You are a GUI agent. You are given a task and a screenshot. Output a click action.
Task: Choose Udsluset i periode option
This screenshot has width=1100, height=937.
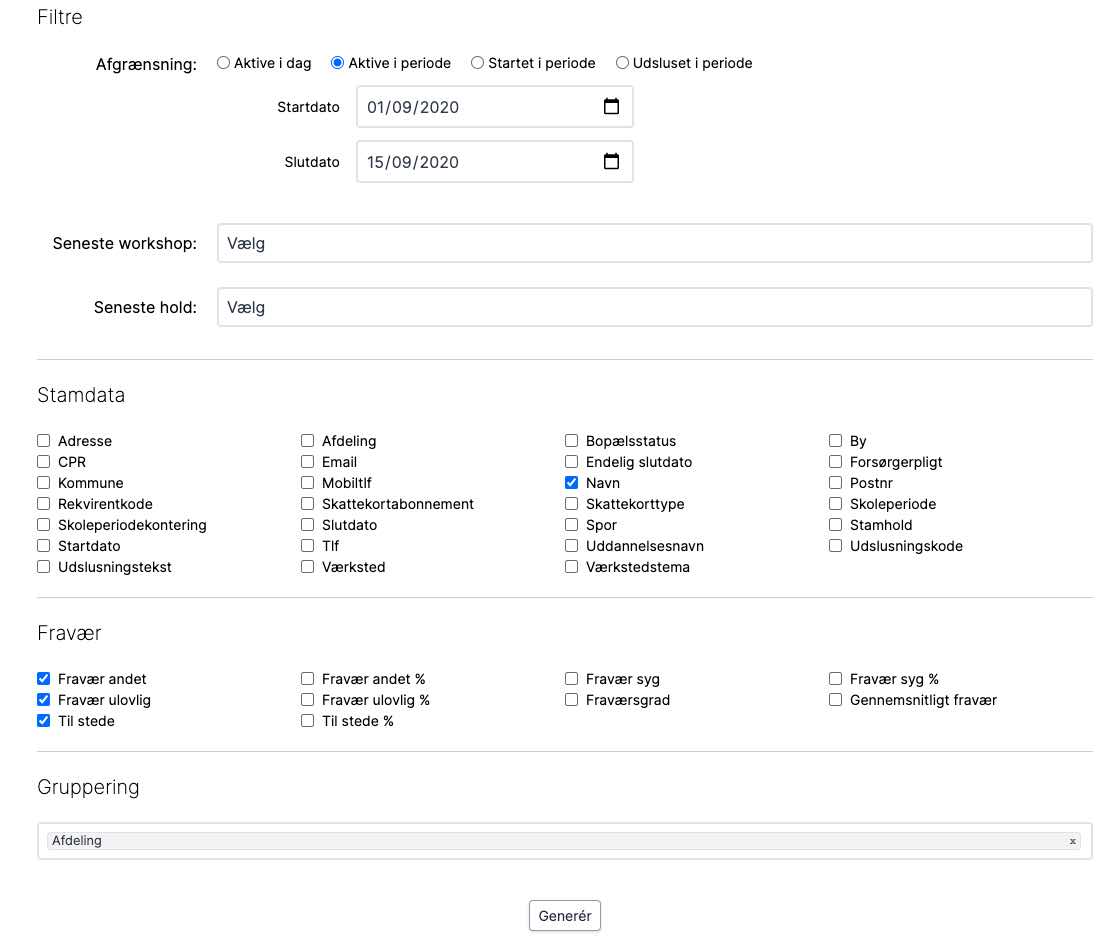pos(622,62)
